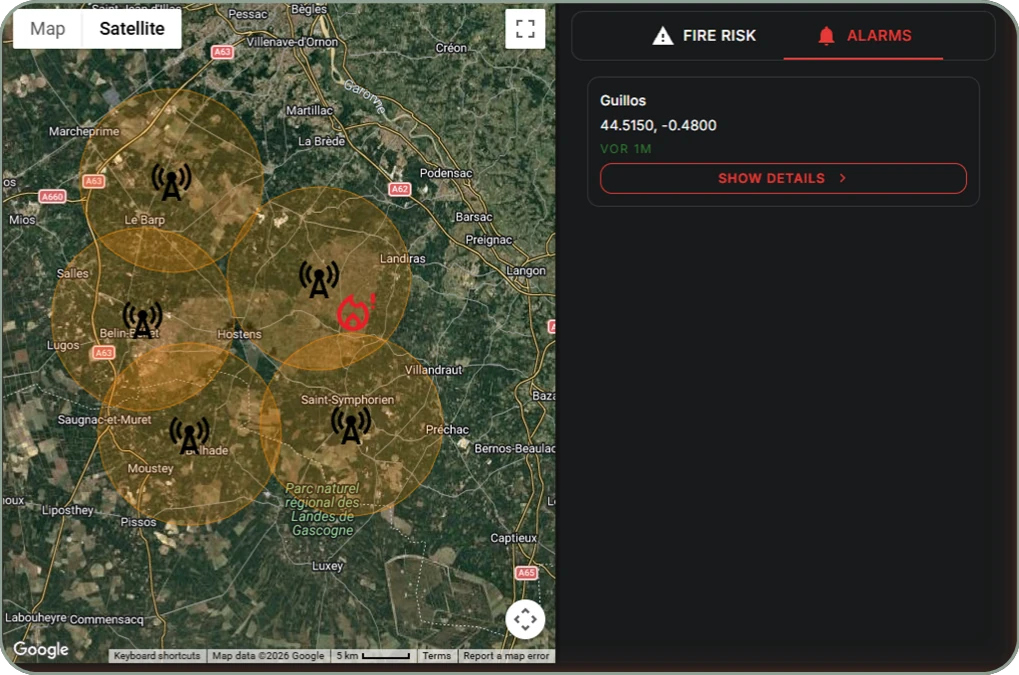The image size is (1019, 675).
Task: Switch map to Map view type
Action: (x=47, y=29)
